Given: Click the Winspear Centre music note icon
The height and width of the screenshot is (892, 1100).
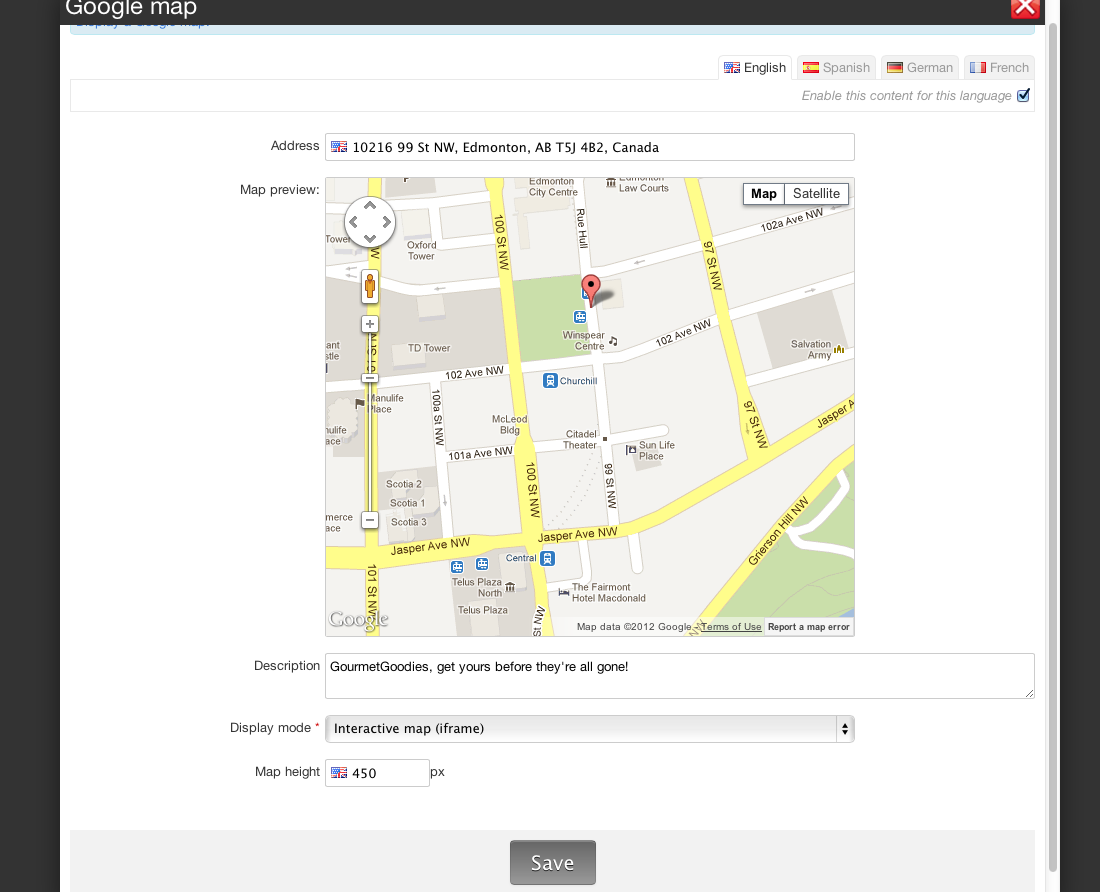Looking at the screenshot, I should coord(613,341).
